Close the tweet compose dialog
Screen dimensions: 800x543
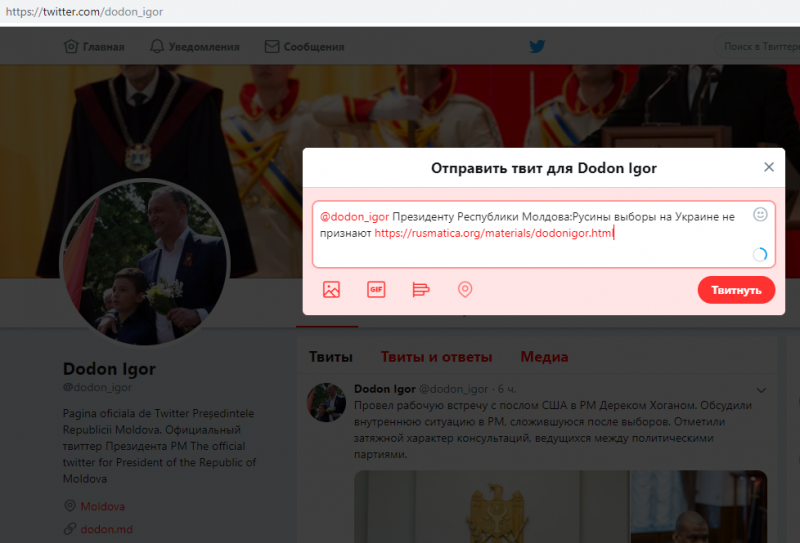tap(768, 167)
